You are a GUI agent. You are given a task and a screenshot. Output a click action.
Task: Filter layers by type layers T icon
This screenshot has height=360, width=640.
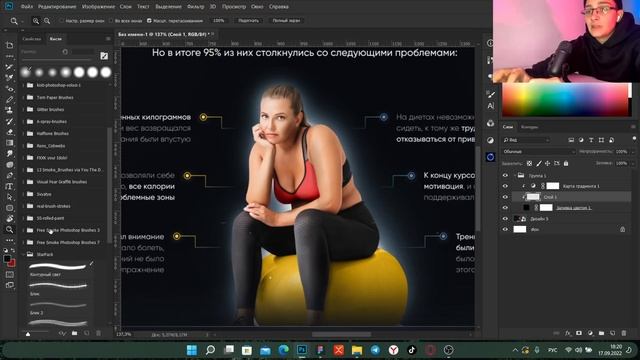pyautogui.click(x=591, y=140)
